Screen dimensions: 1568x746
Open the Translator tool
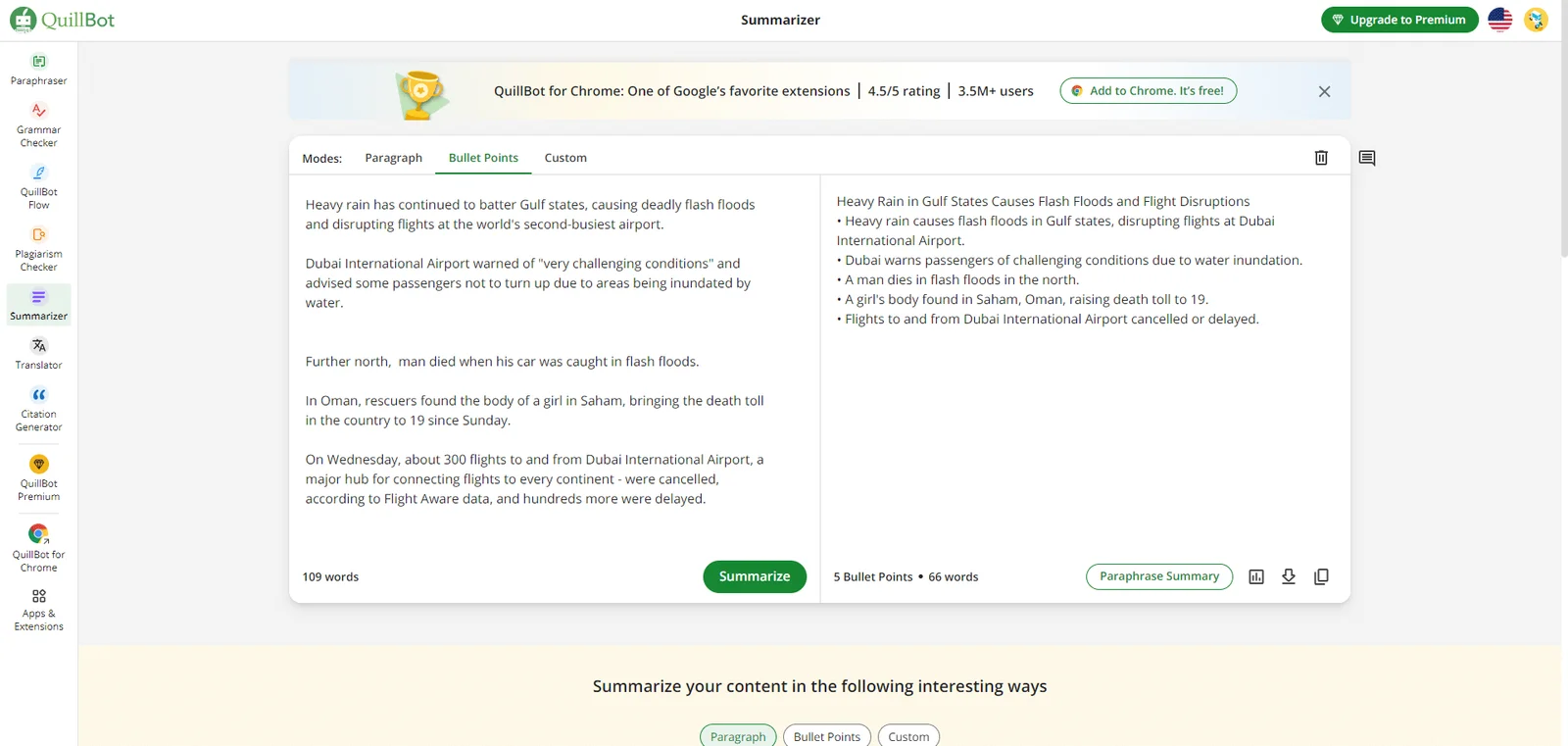pyautogui.click(x=38, y=354)
